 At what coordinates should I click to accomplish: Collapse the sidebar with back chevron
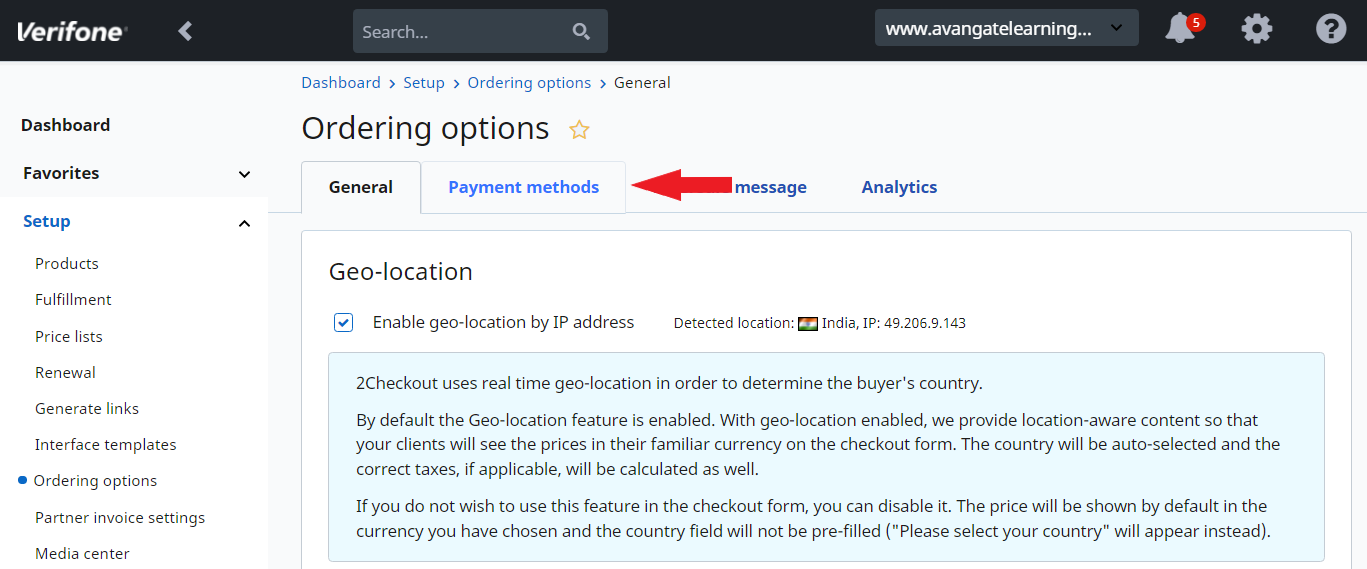[185, 31]
